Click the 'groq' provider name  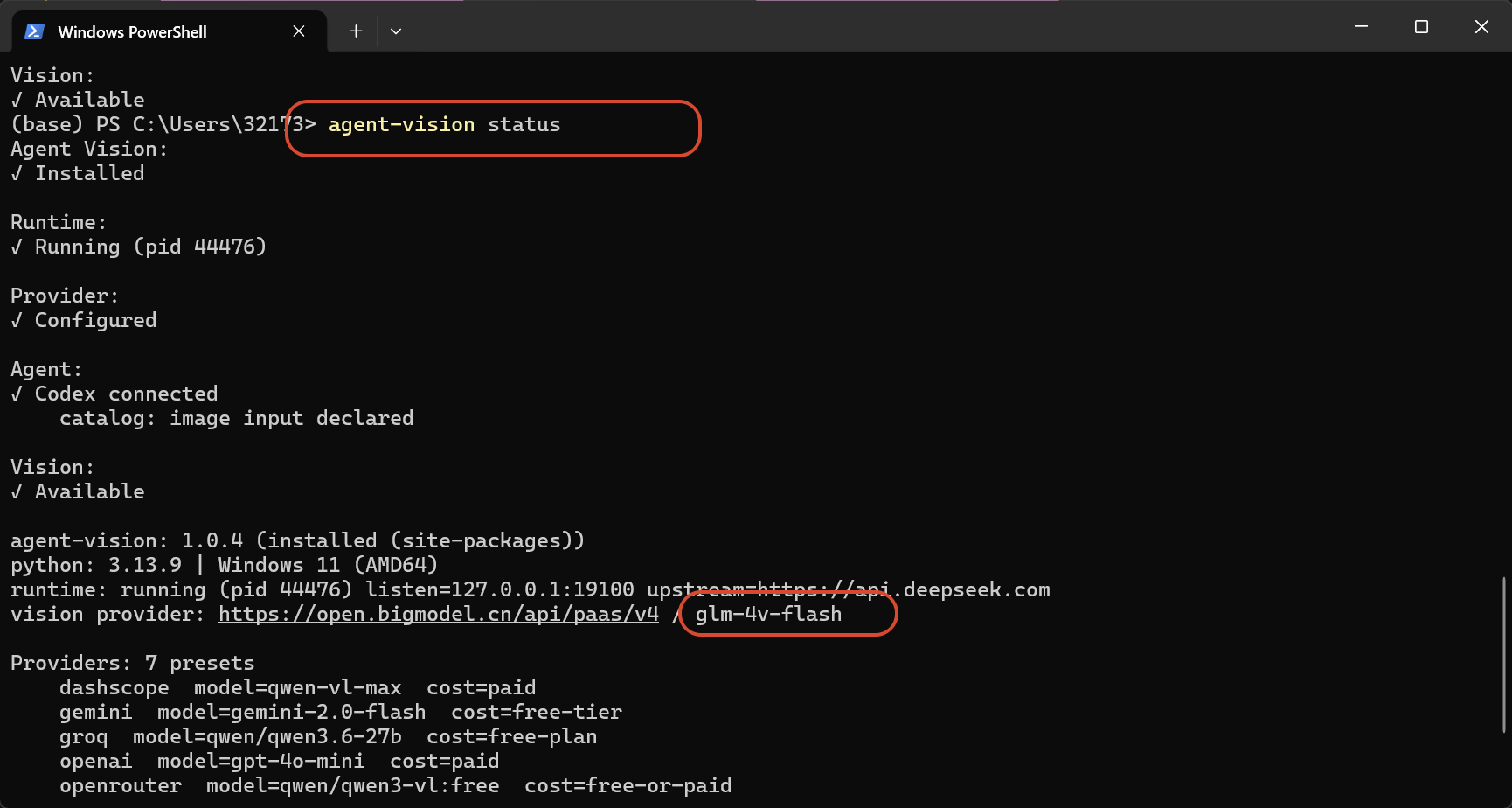[x=84, y=737]
